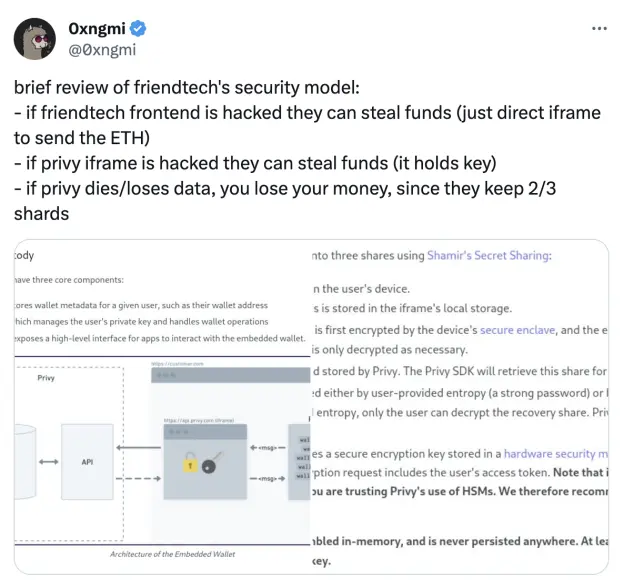Click the blue verified badge icon
624x587 pixels.
pos(138,28)
